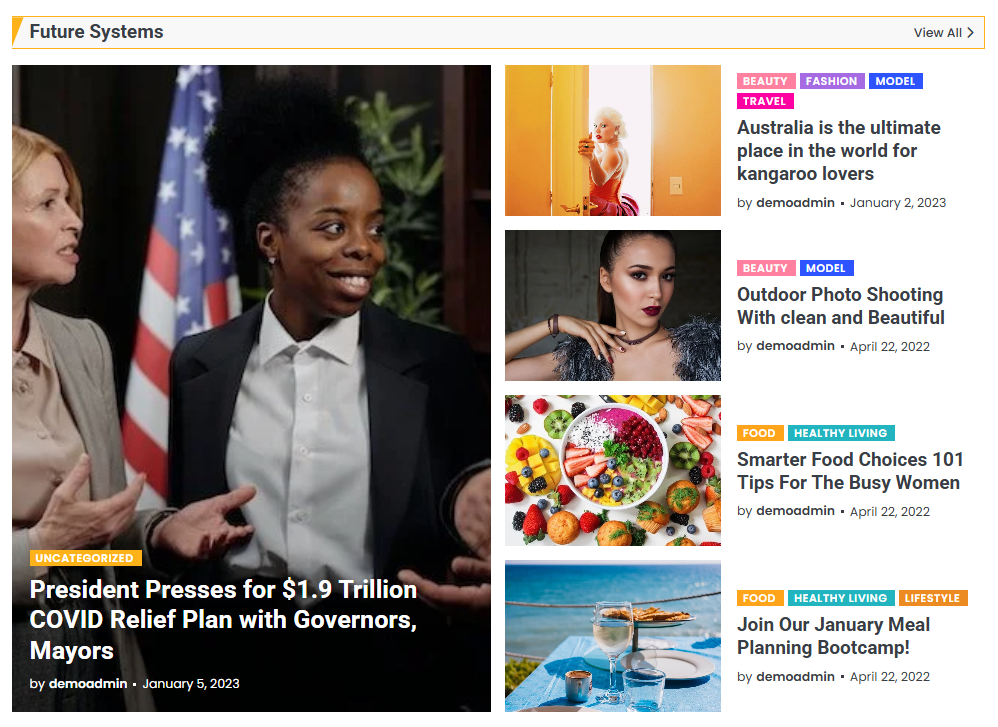Image resolution: width=998 pixels, height=727 pixels.
Task: Select the blue MODEL tag on Australia post
Action: 895,81
